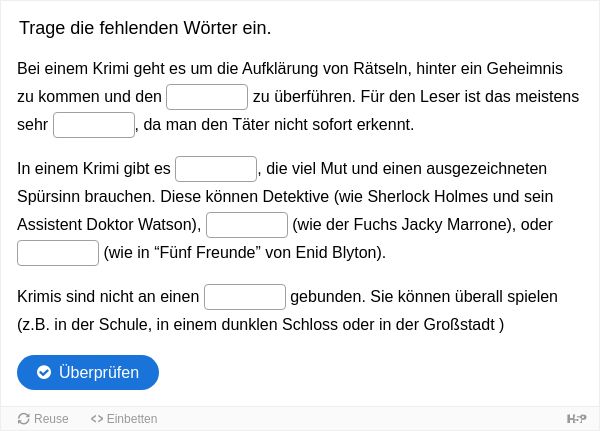
Task: Click the code brackets Einbetten icon
Action: pos(97,419)
